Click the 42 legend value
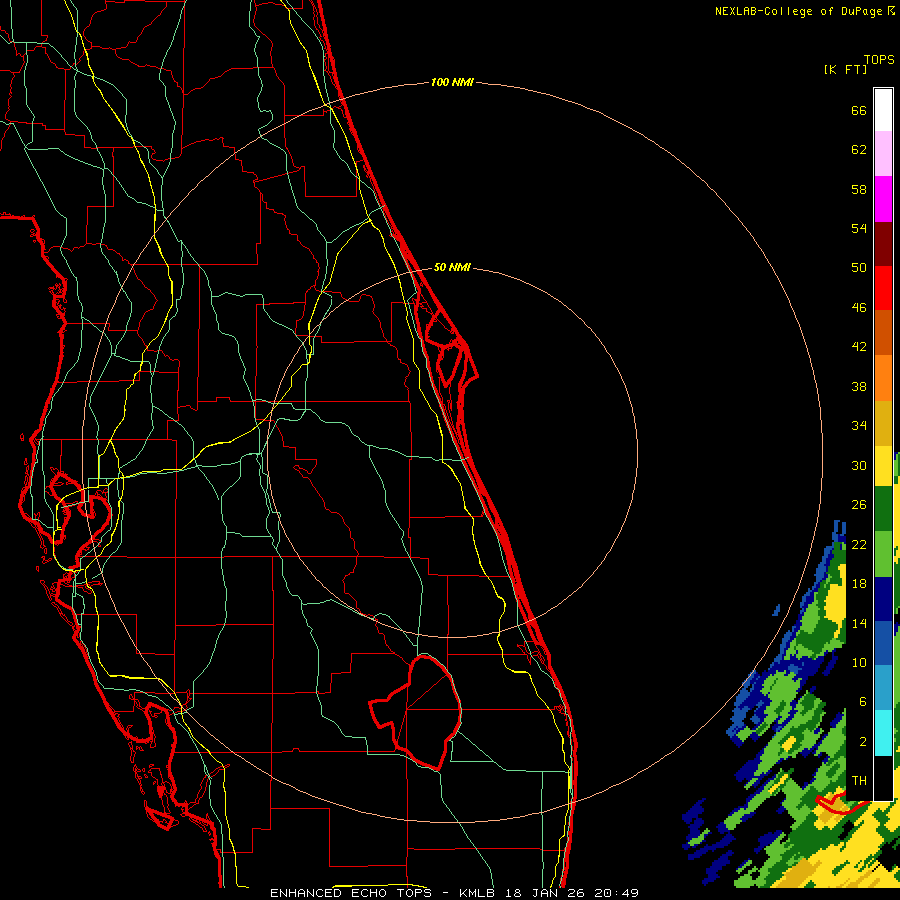The width and height of the screenshot is (900, 900). pos(859,347)
